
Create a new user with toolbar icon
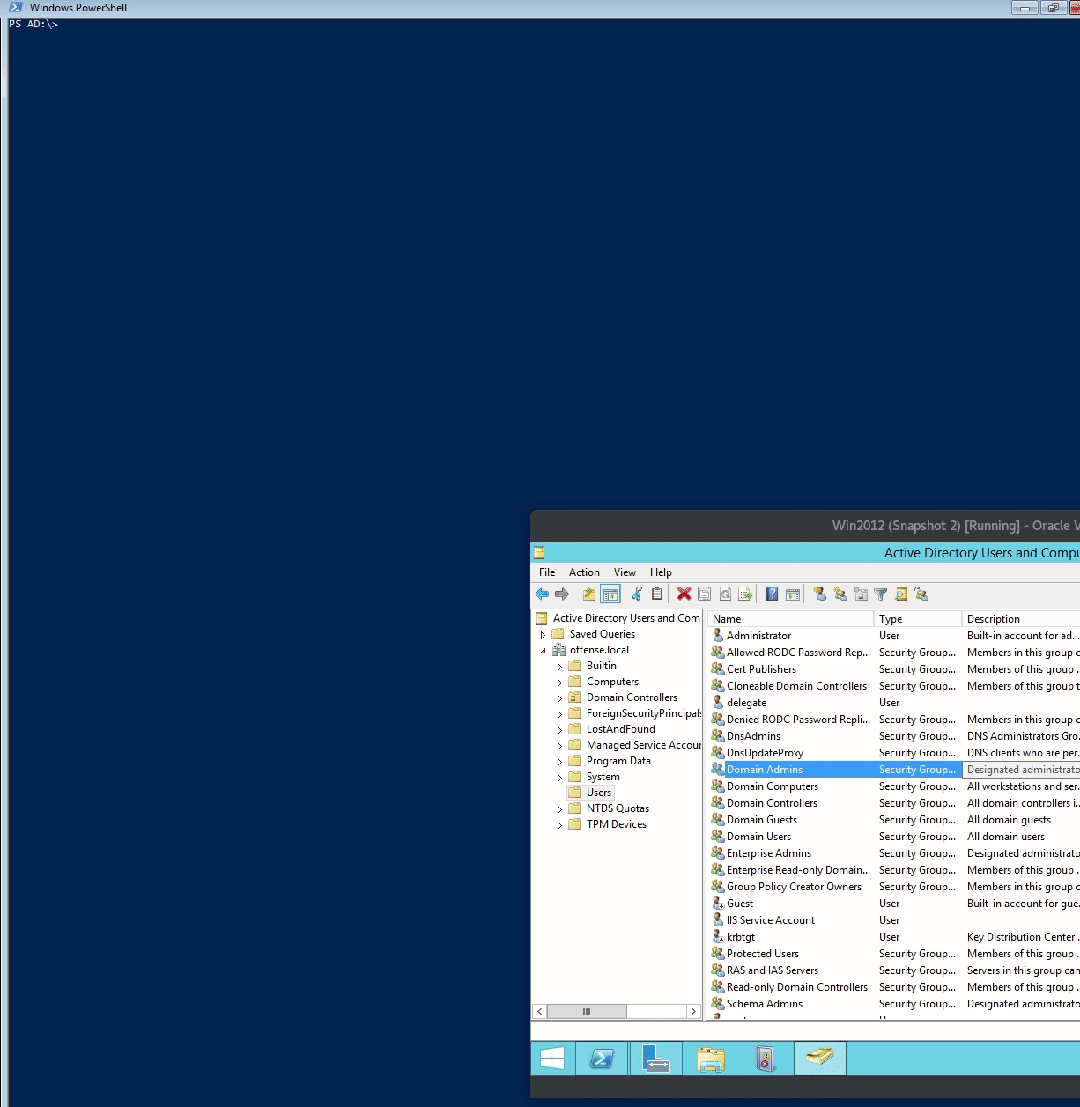820,594
